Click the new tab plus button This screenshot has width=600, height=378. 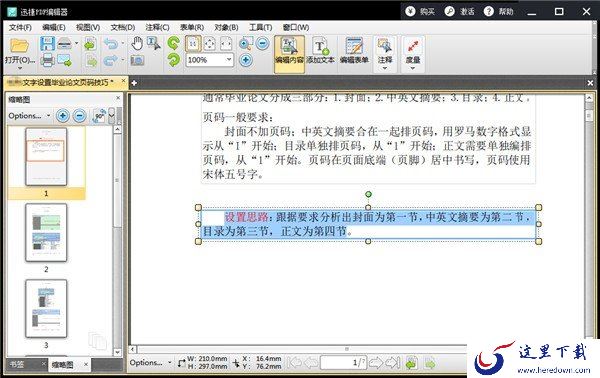pos(134,83)
